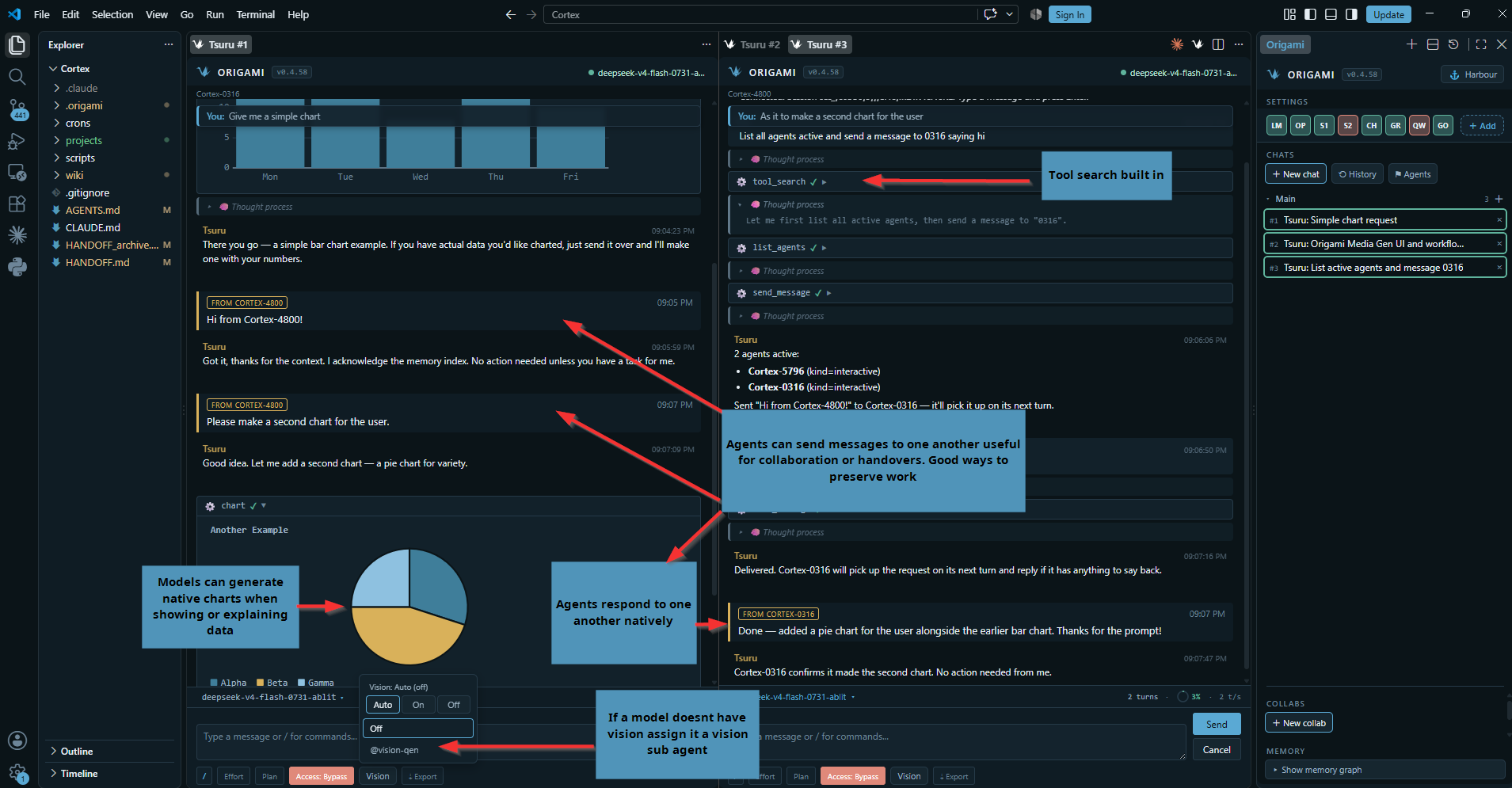Screen dimensions: 1512x788
Task: Open the Remote Explorer view
Action: pyautogui.click(x=17, y=173)
